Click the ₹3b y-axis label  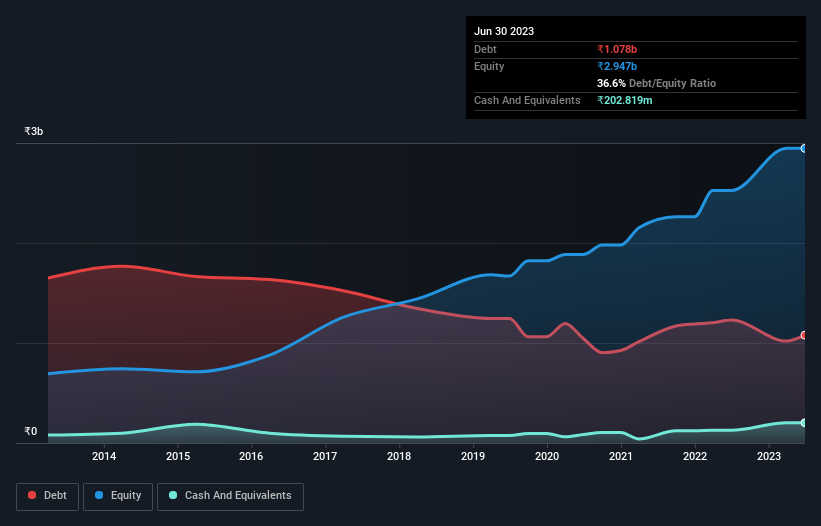(x=34, y=131)
